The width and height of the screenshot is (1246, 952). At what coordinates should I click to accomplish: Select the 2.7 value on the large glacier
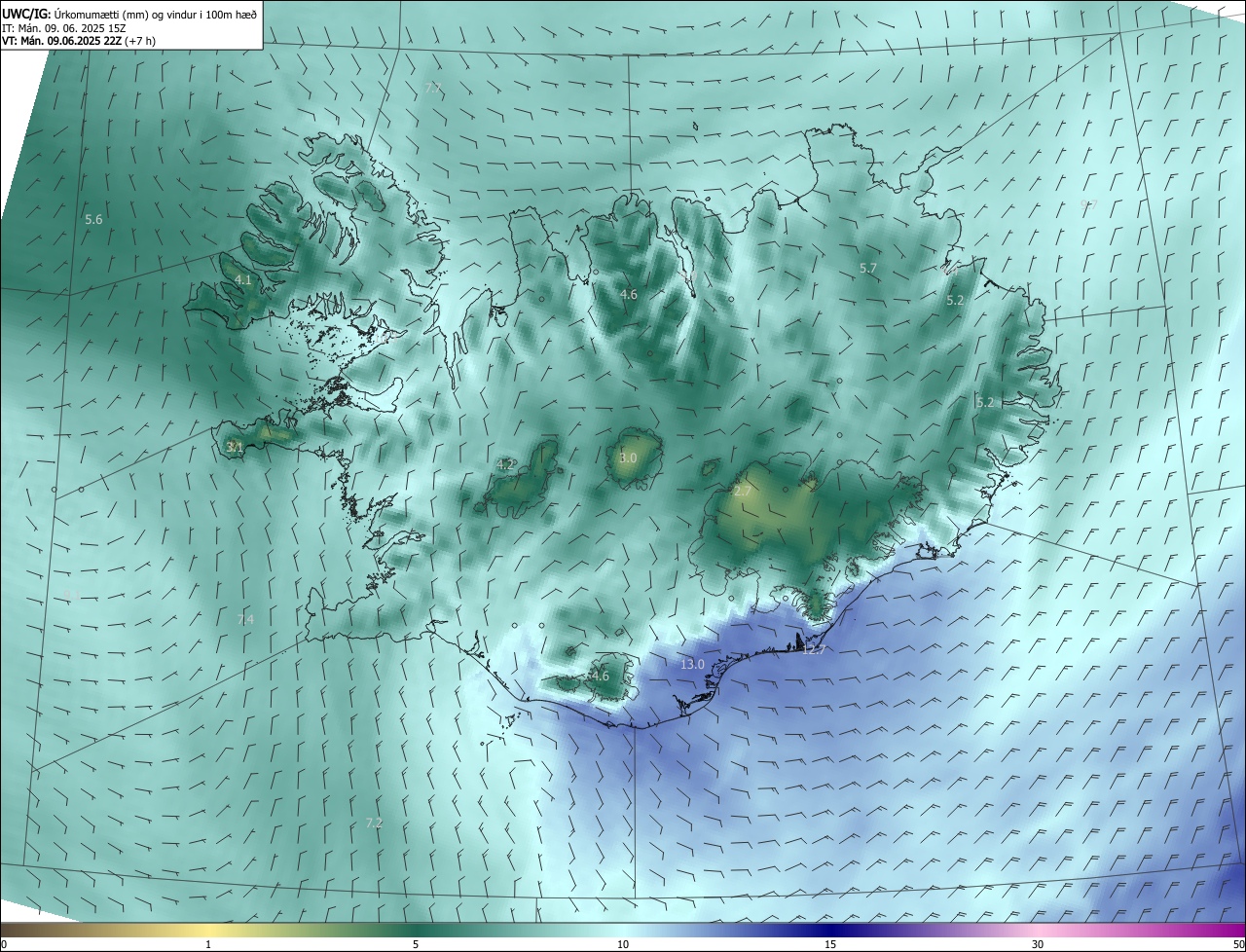pyautogui.click(x=742, y=492)
